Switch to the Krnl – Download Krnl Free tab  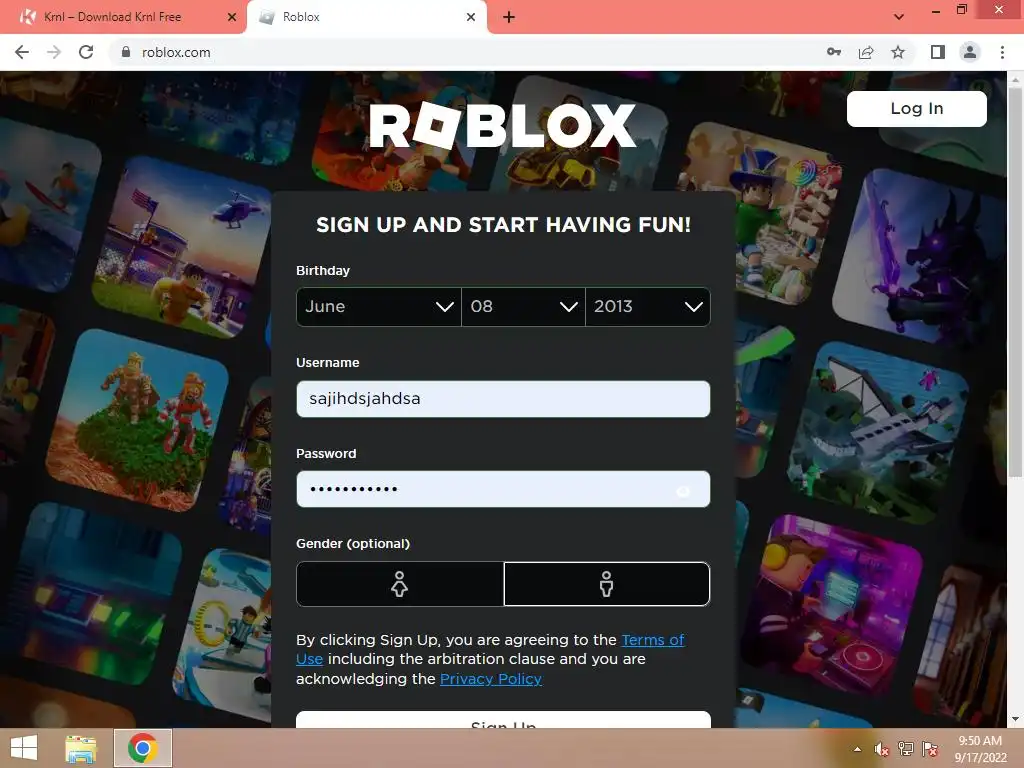click(123, 17)
